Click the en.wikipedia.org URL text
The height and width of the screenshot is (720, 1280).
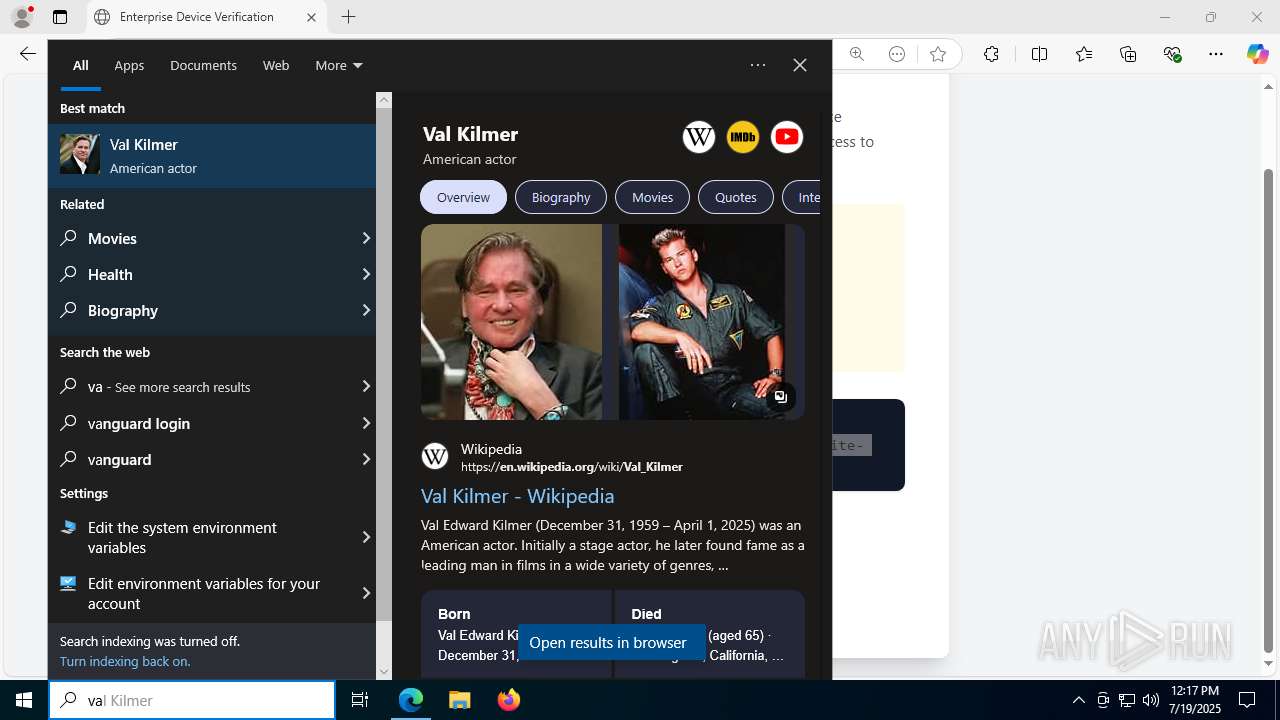tap(572, 467)
